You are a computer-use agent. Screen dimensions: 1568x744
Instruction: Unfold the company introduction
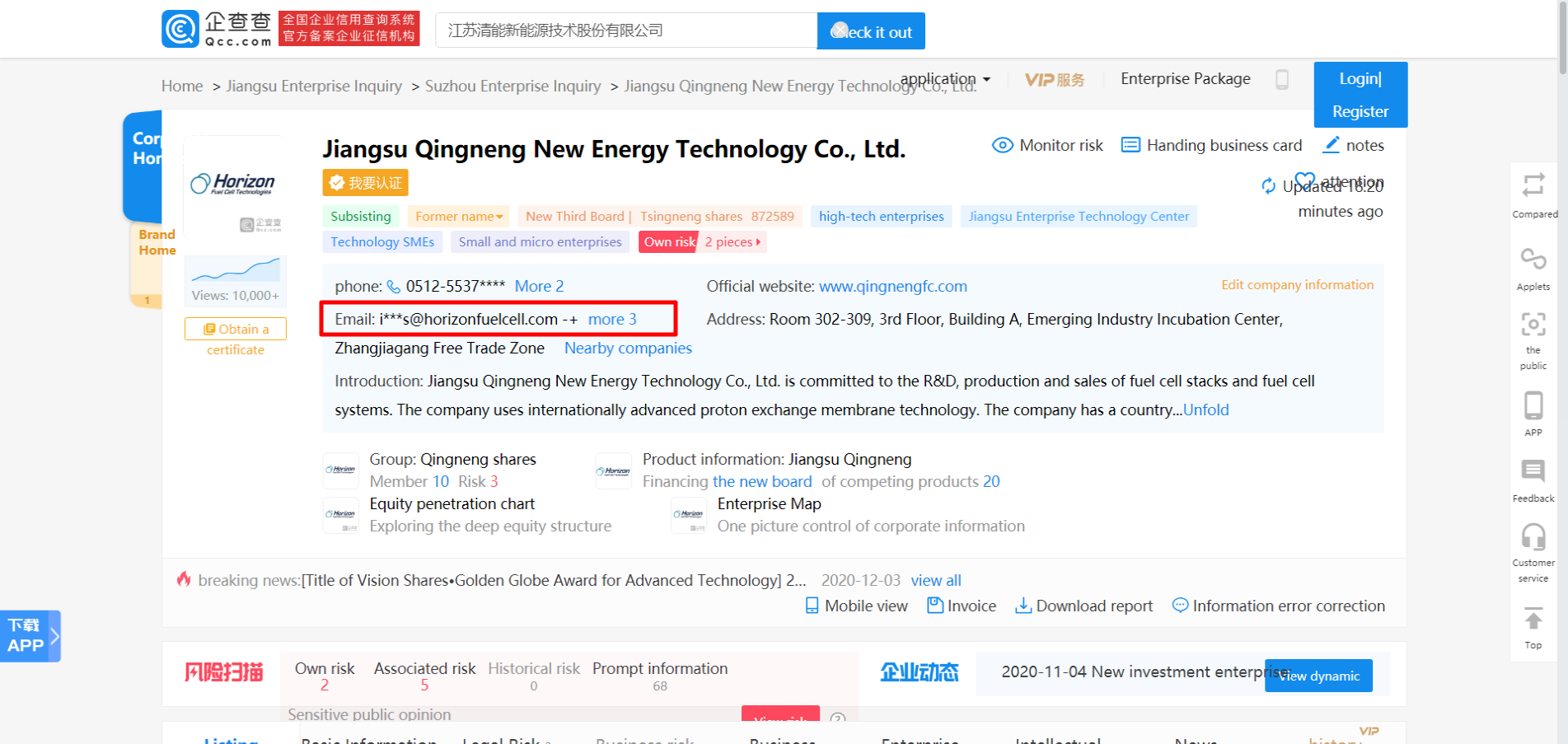coord(1206,410)
